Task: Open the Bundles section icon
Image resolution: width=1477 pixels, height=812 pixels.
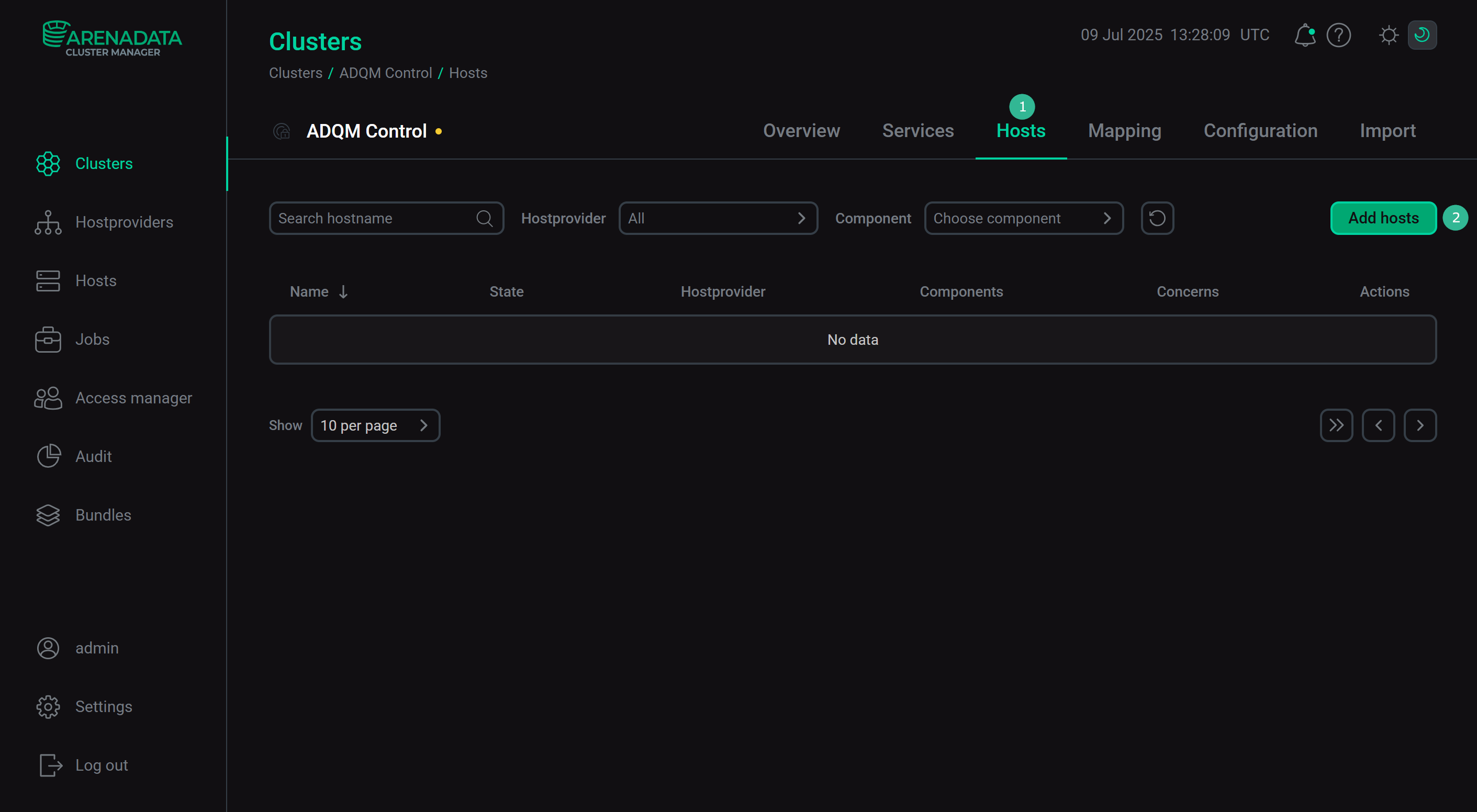Action: pyautogui.click(x=48, y=515)
